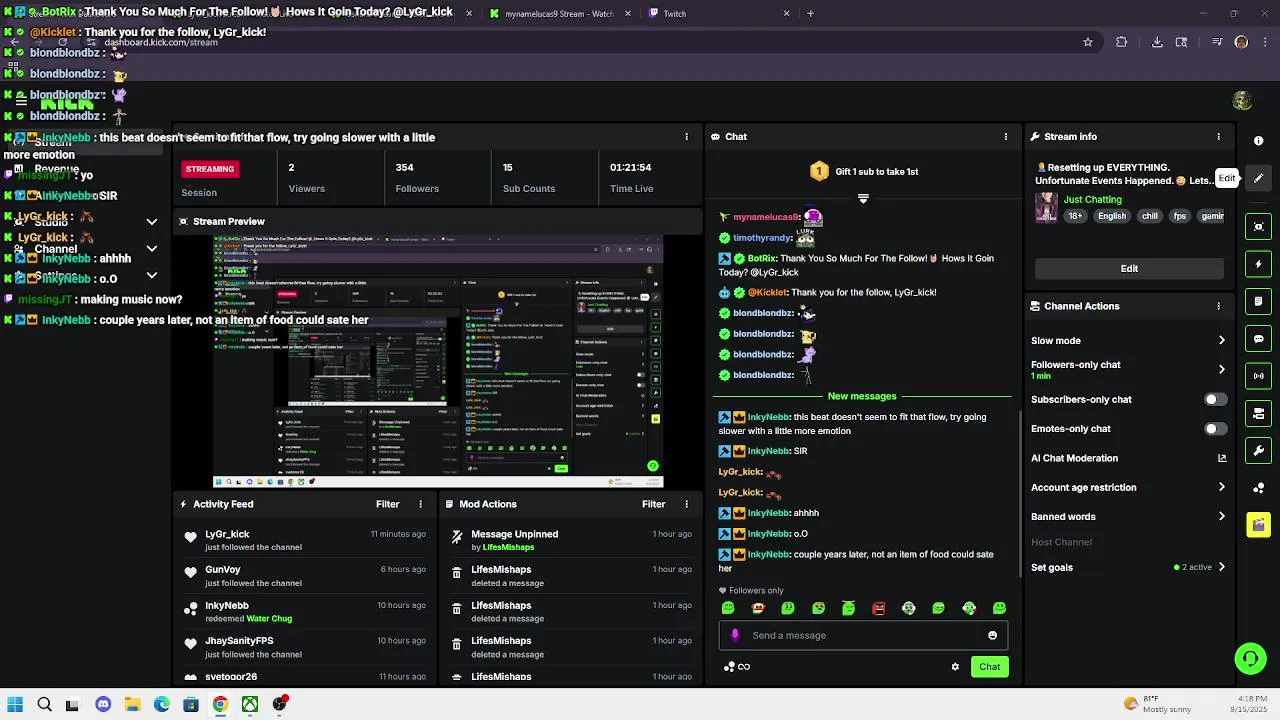The height and width of the screenshot is (720, 1280).
Task: Click JhaySanityFPS entry in Activity Feed
Action: 306,647
